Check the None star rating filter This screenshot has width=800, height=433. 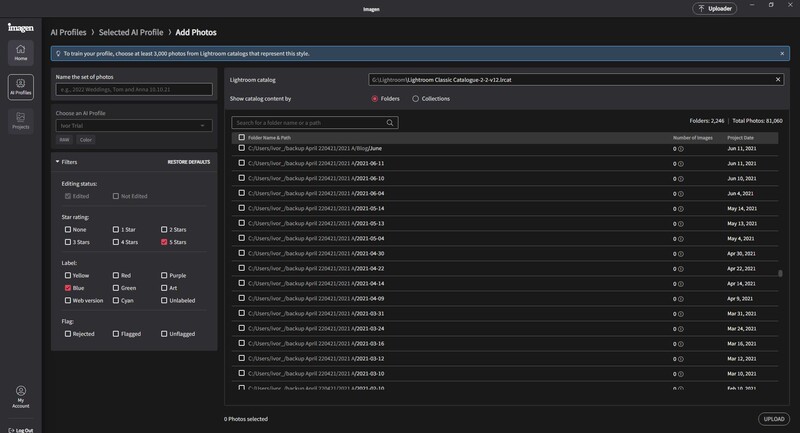[68, 230]
